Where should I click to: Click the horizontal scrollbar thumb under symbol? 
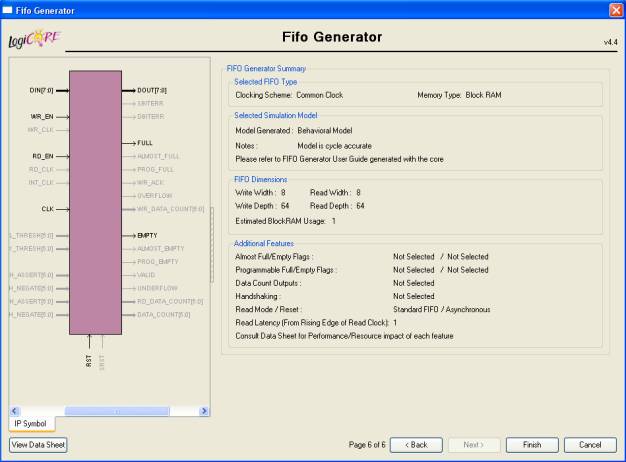[117, 411]
